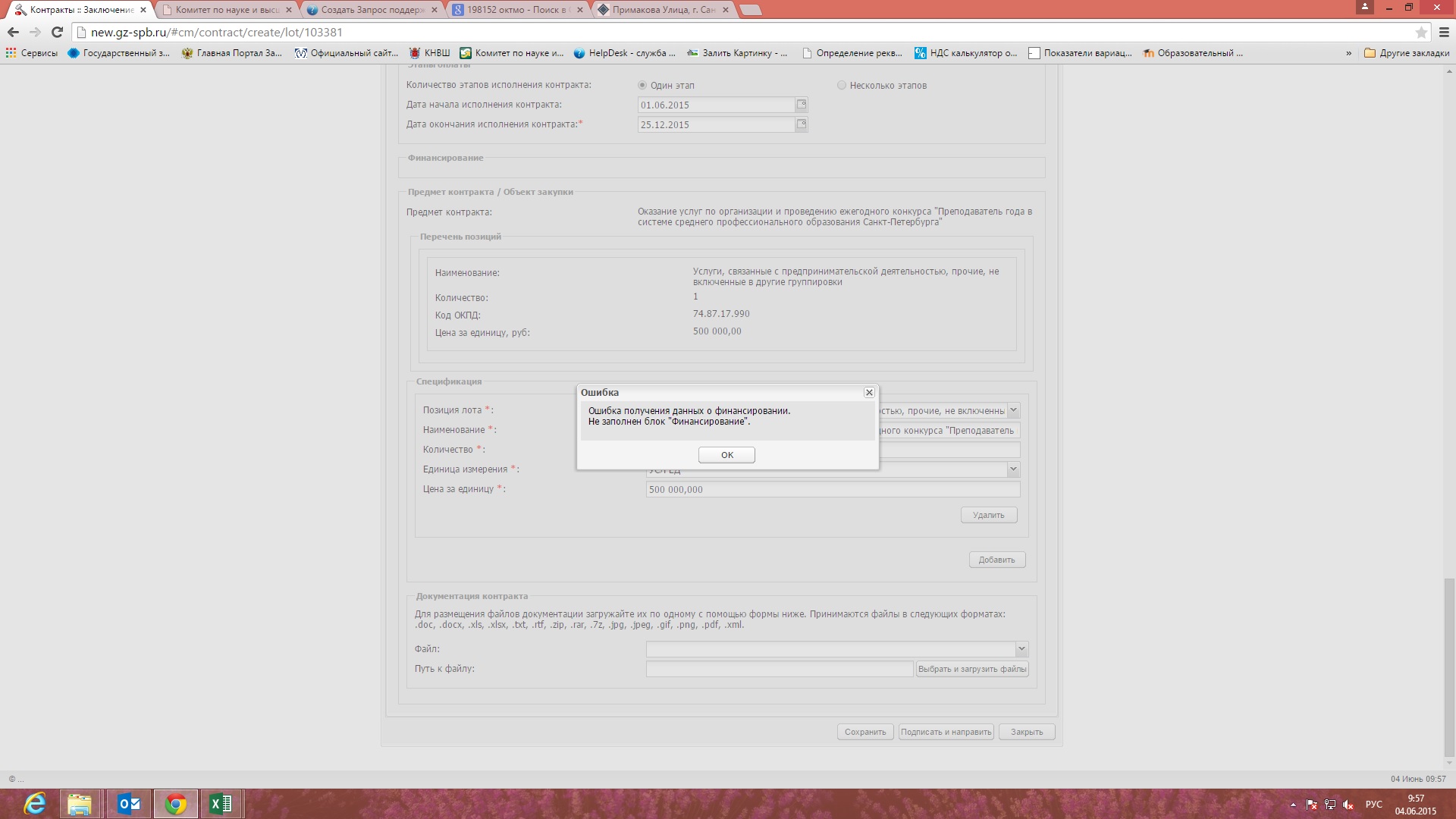
Task: Open the Официальный сайт... bookmark
Action: 347,53
